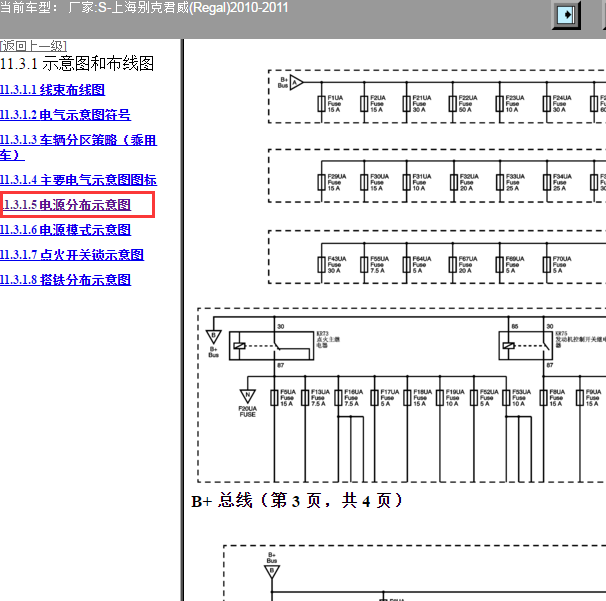The height and width of the screenshot is (601, 606).
Task: Click the F2UA Fuse 15 A label
Action: point(378,104)
